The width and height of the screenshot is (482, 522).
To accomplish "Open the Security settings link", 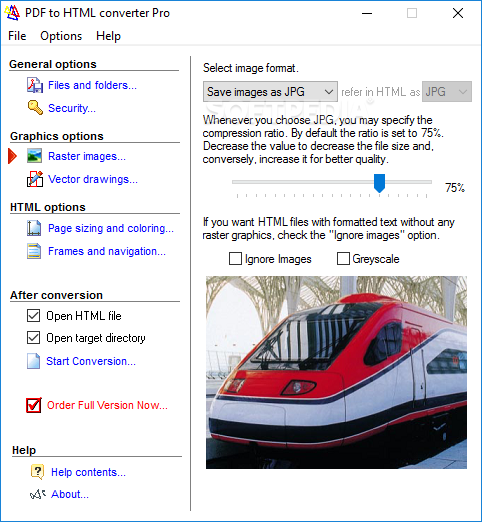I will pos(72,108).
